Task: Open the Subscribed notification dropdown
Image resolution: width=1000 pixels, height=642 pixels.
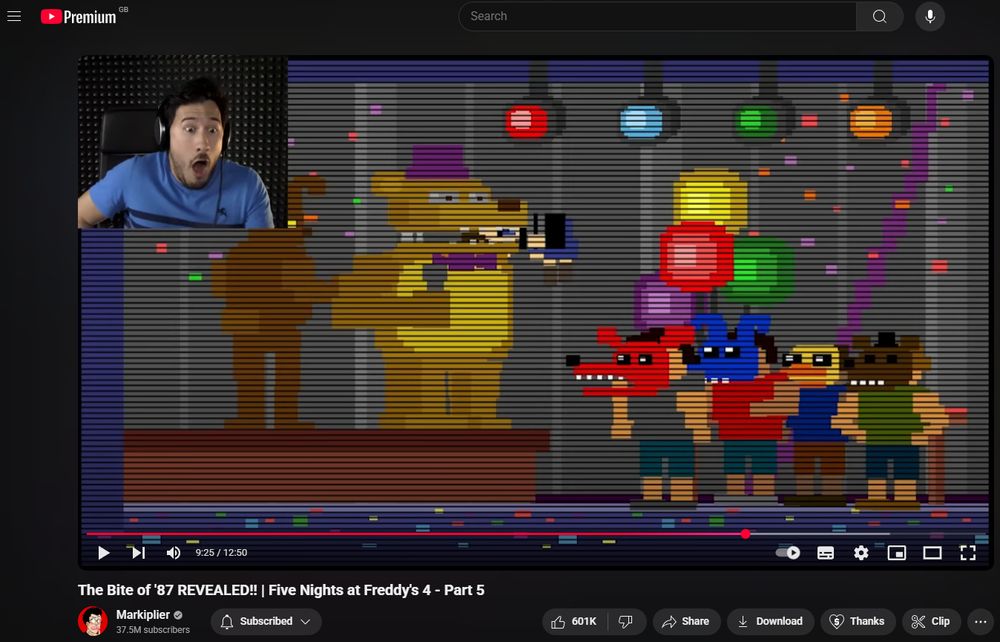Action: [x=266, y=622]
